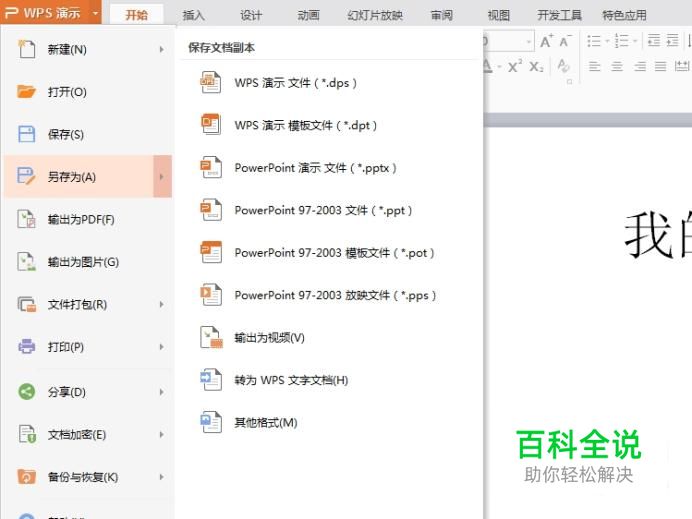This screenshot has width=692, height=519.
Task: Click the Save As pencil icon
Action: click(26, 176)
